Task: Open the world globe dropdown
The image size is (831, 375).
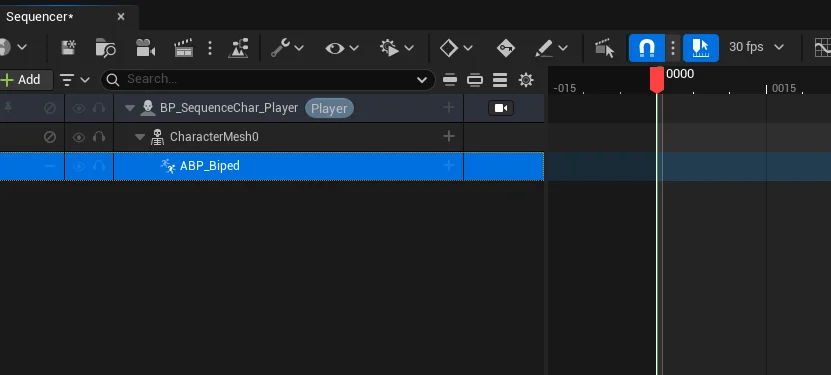Action: 12,47
